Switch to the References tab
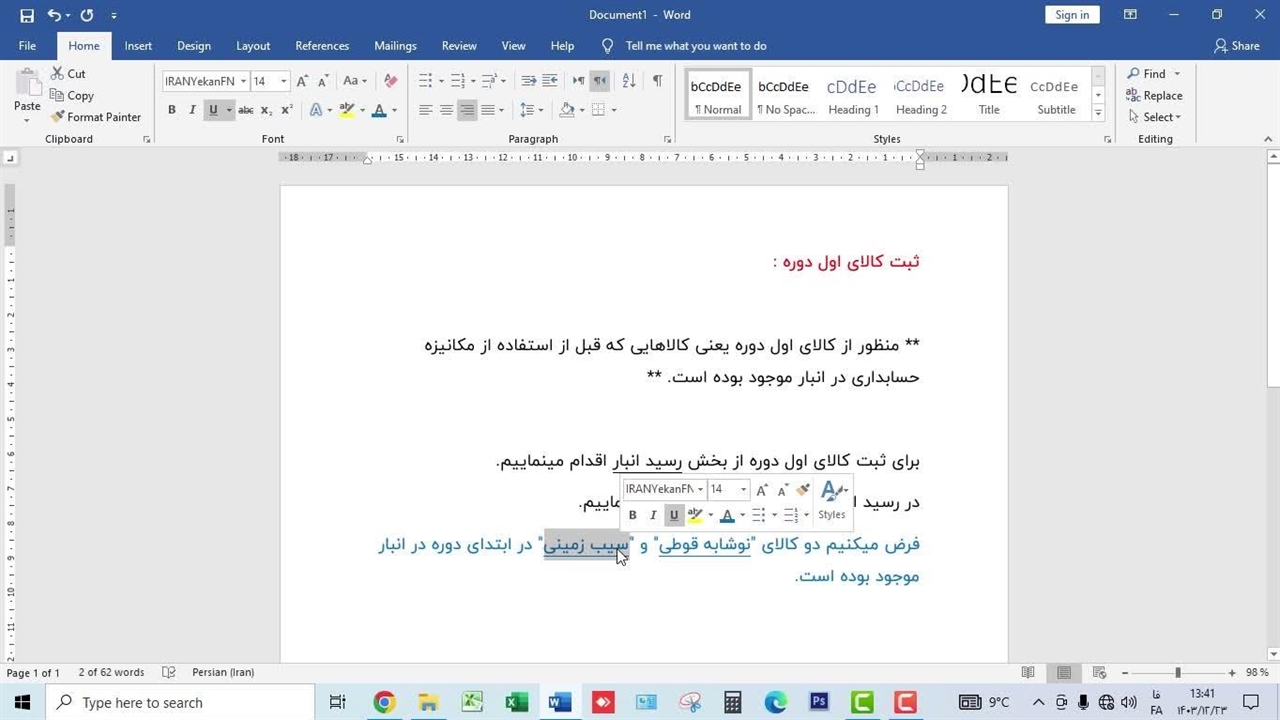Image resolution: width=1280 pixels, height=720 pixels. pyautogui.click(x=322, y=46)
